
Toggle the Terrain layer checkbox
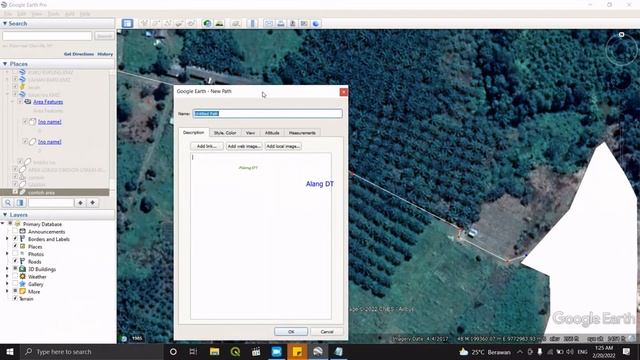tap(15, 298)
